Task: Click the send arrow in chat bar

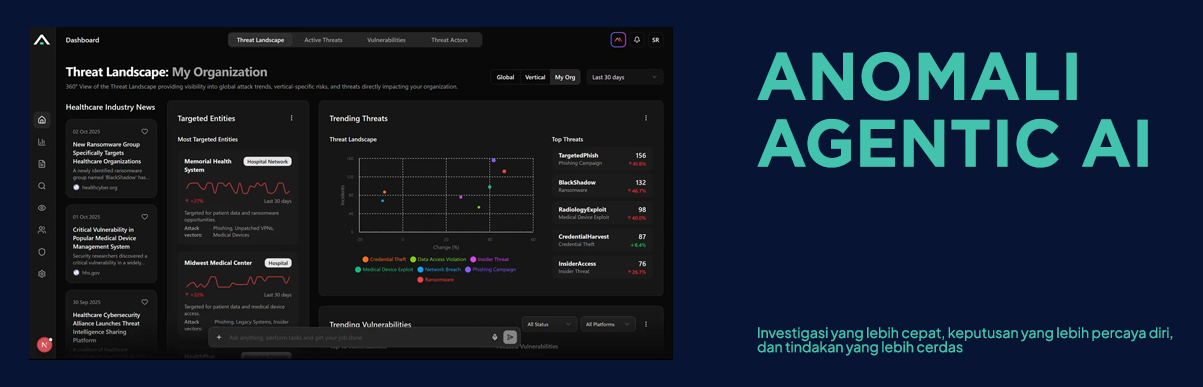Action: coord(510,337)
